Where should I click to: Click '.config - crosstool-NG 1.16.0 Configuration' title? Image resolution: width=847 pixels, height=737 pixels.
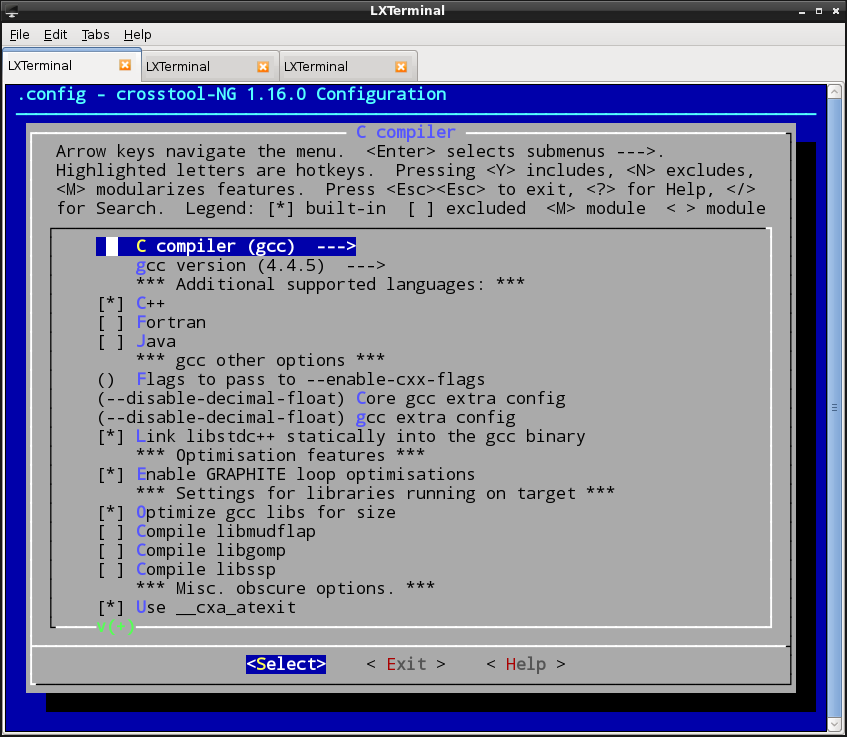[232, 95]
